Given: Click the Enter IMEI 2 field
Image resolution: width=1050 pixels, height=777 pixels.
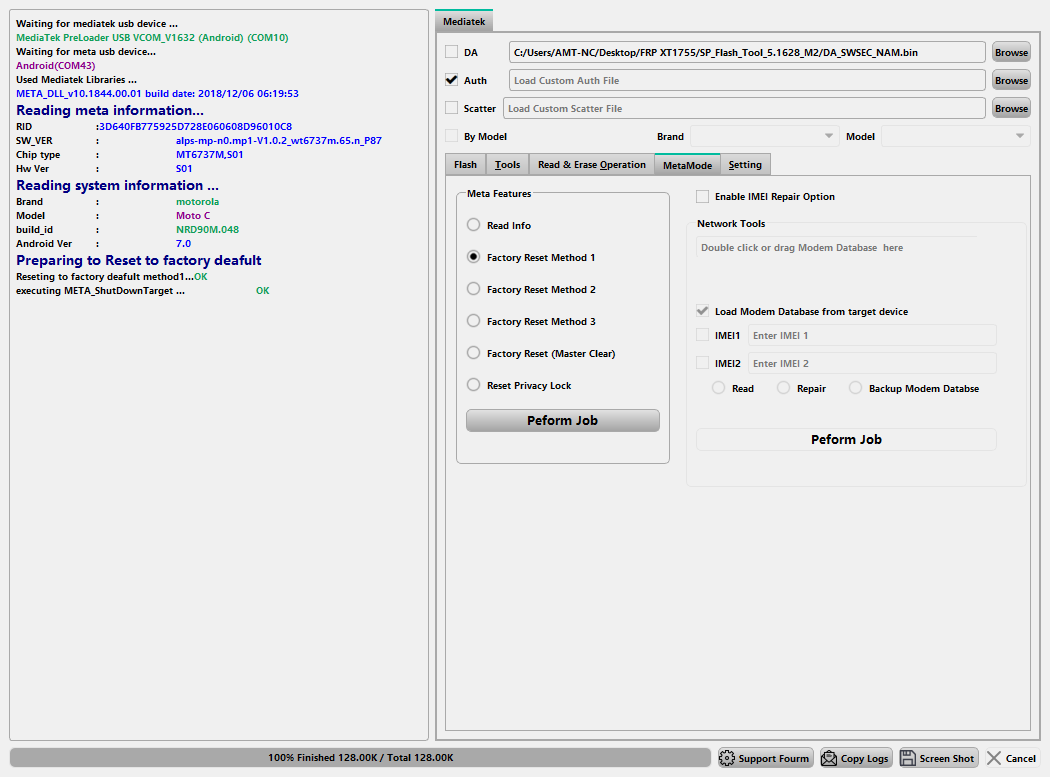Looking at the screenshot, I should coord(872,364).
